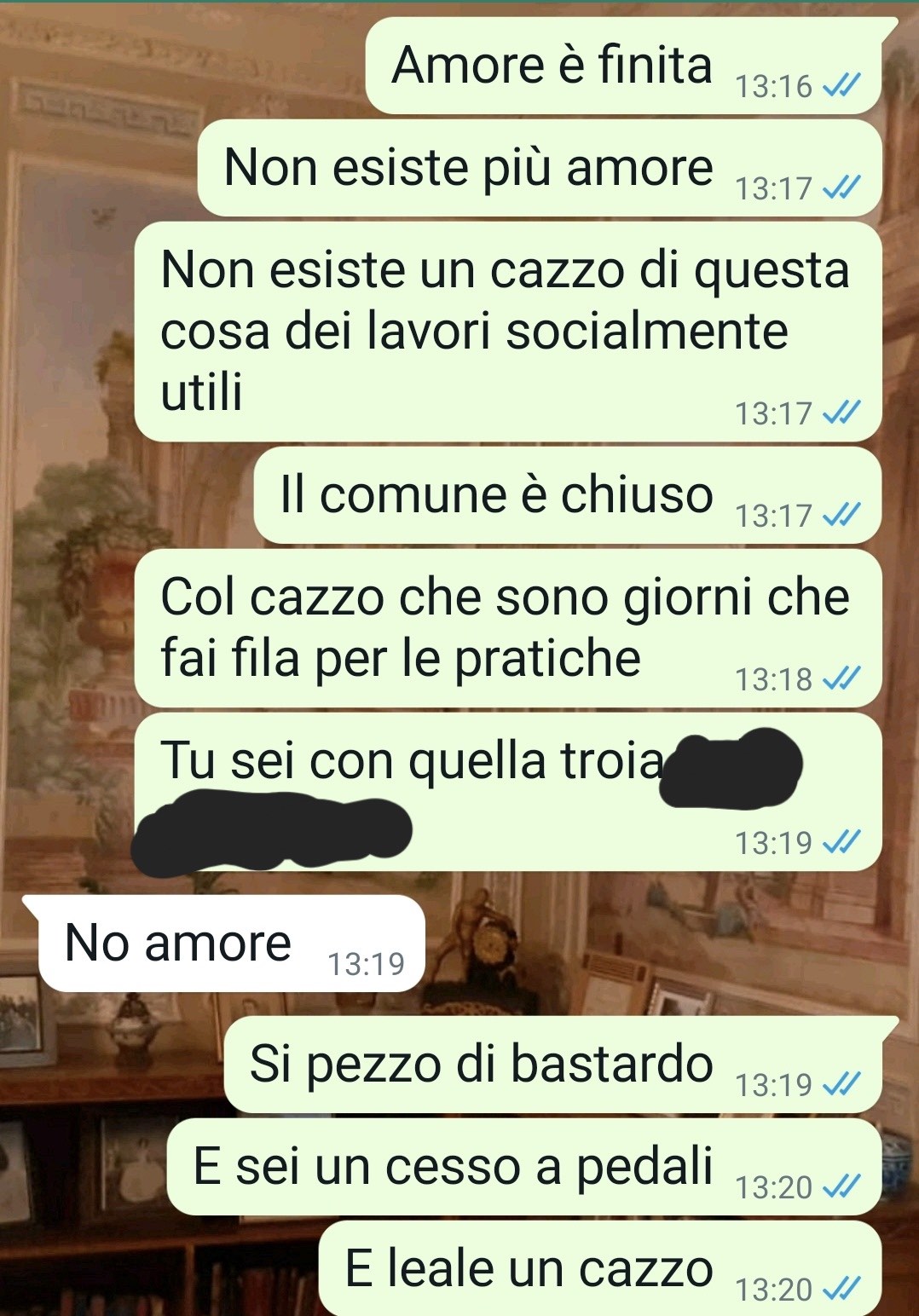
Task: Select the 'Il comune è chiuso' message
Action: point(568,495)
